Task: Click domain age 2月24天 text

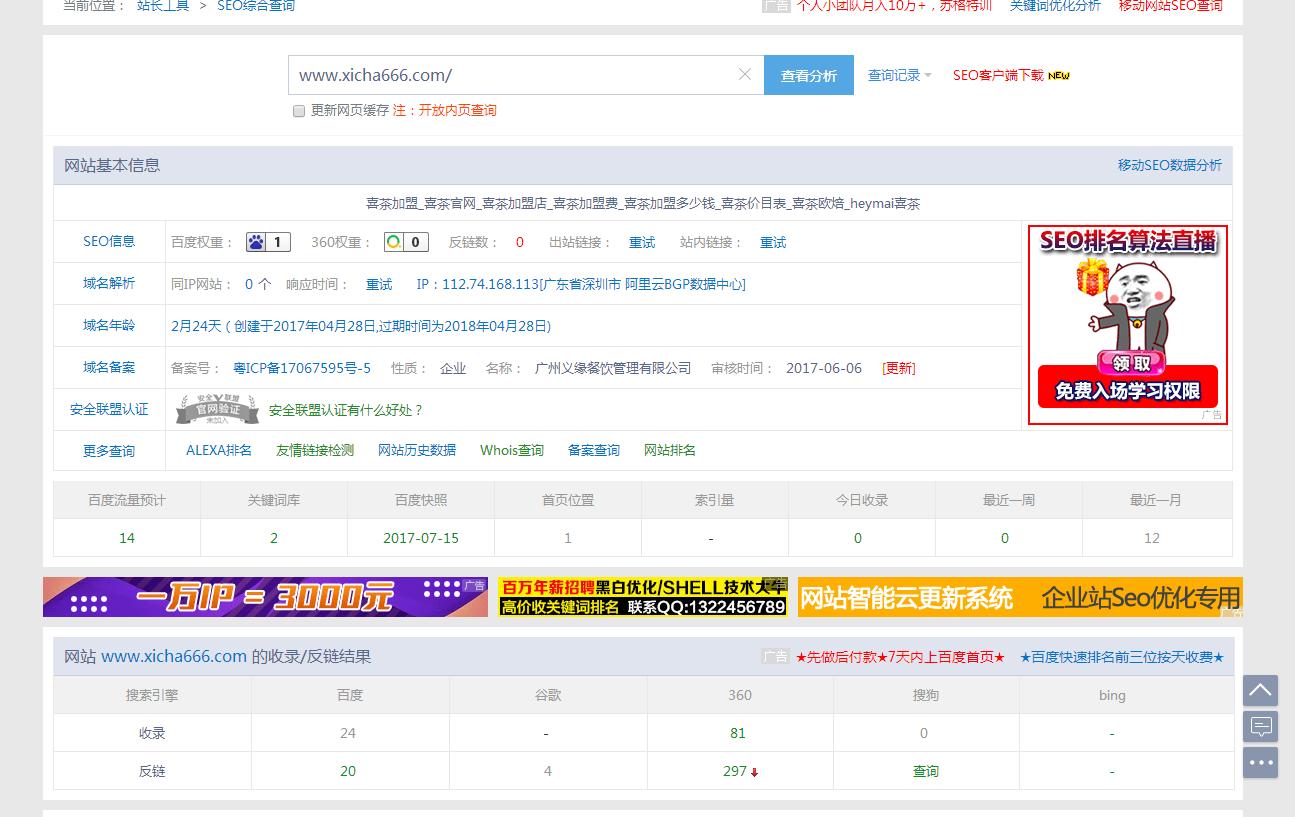Action: (194, 326)
